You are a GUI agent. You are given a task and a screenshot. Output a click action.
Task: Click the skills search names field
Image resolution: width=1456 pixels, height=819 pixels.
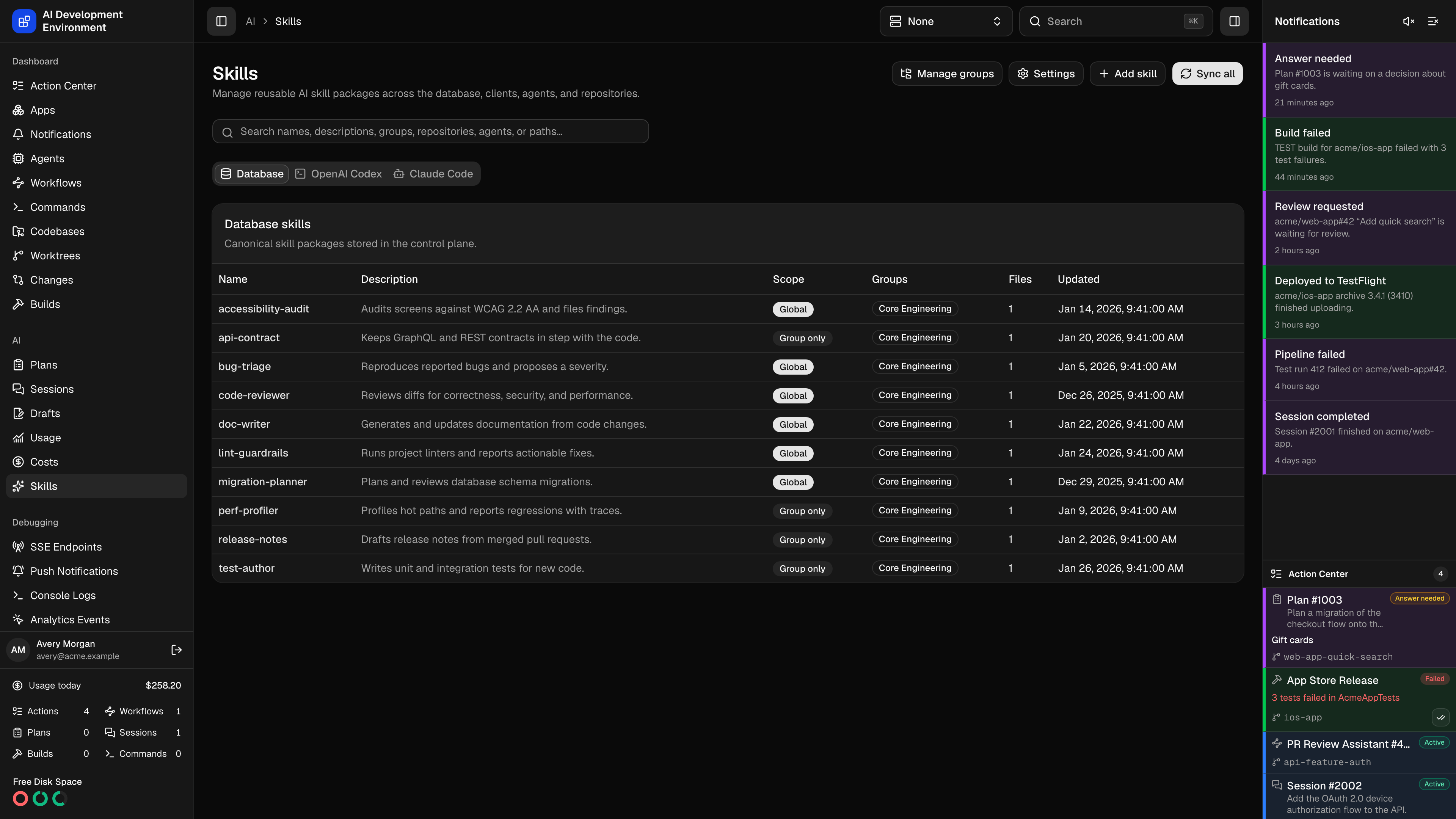click(x=431, y=131)
